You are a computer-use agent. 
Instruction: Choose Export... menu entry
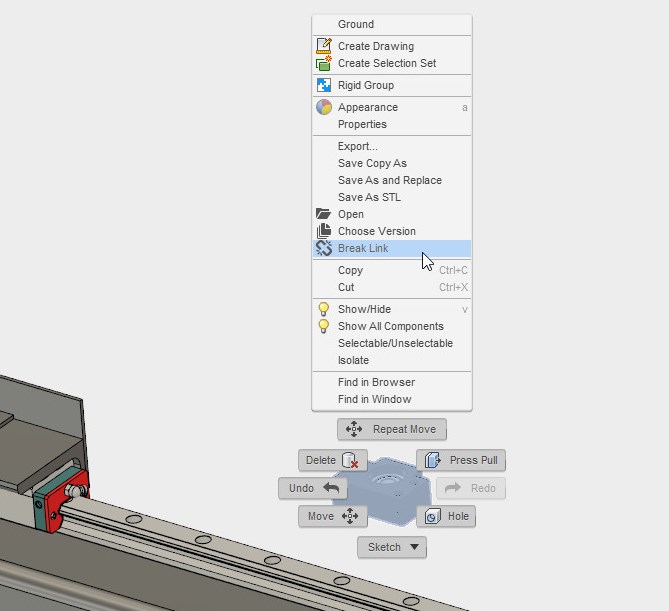pos(392,146)
